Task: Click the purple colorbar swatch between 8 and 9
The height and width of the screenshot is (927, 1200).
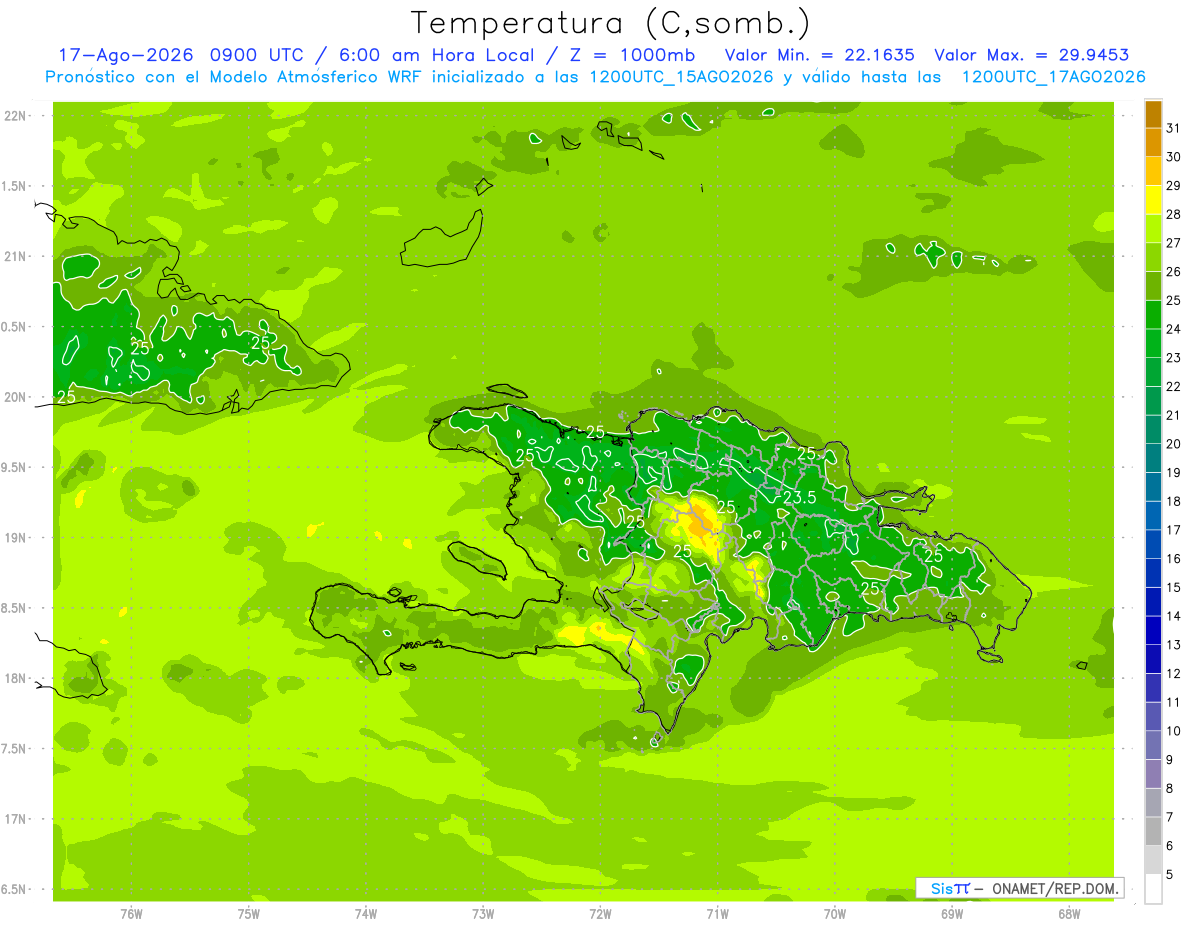Action: 1153,774
